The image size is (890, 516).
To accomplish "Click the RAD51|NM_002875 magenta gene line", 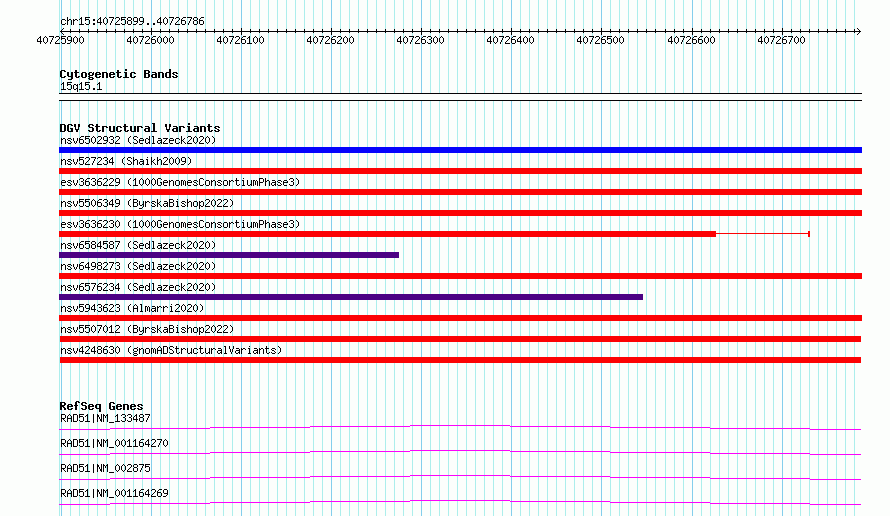I will pyautogui.click(x=460, y=477).
